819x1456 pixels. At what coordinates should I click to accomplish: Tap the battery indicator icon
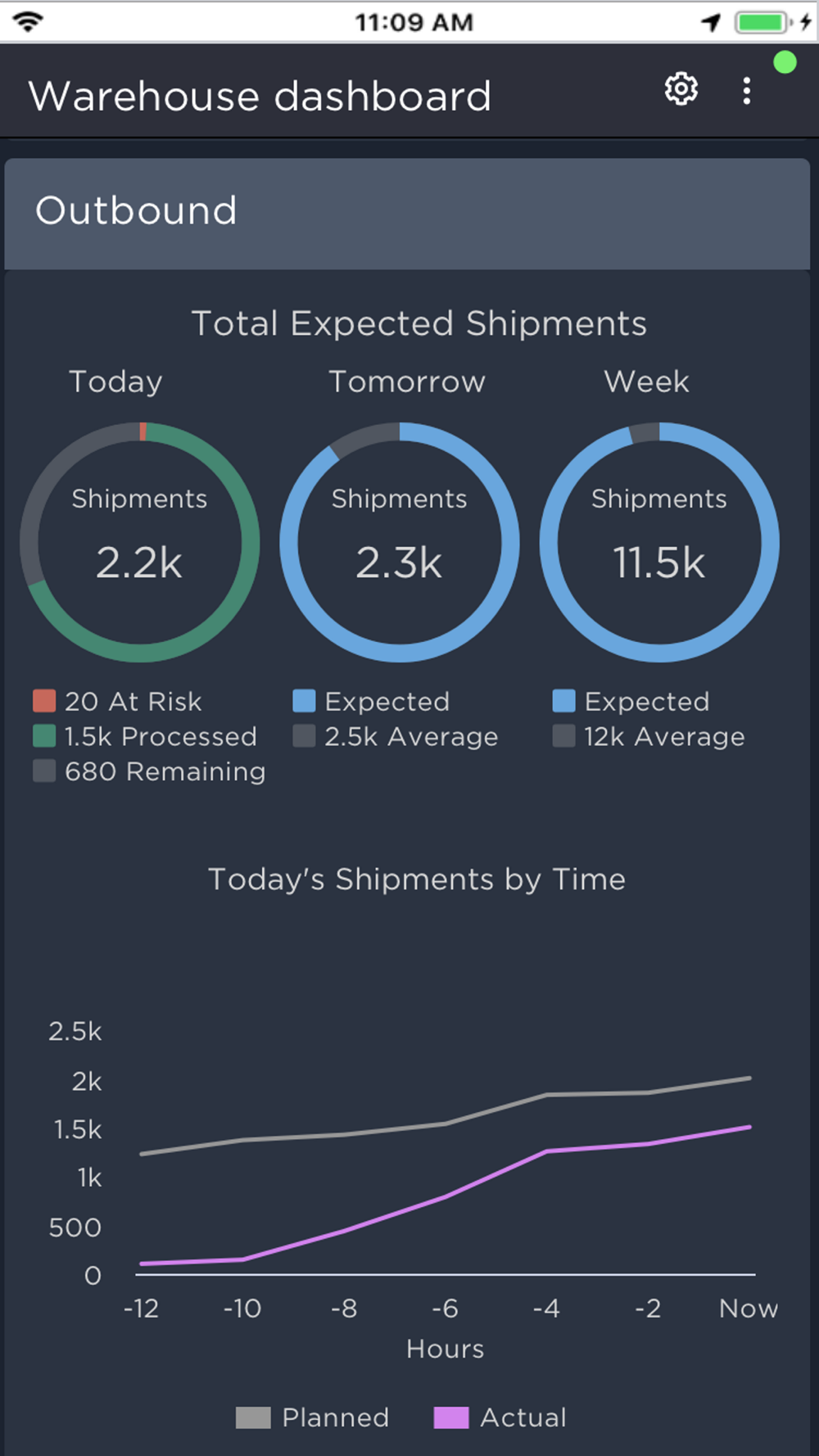tap(762, 22)
